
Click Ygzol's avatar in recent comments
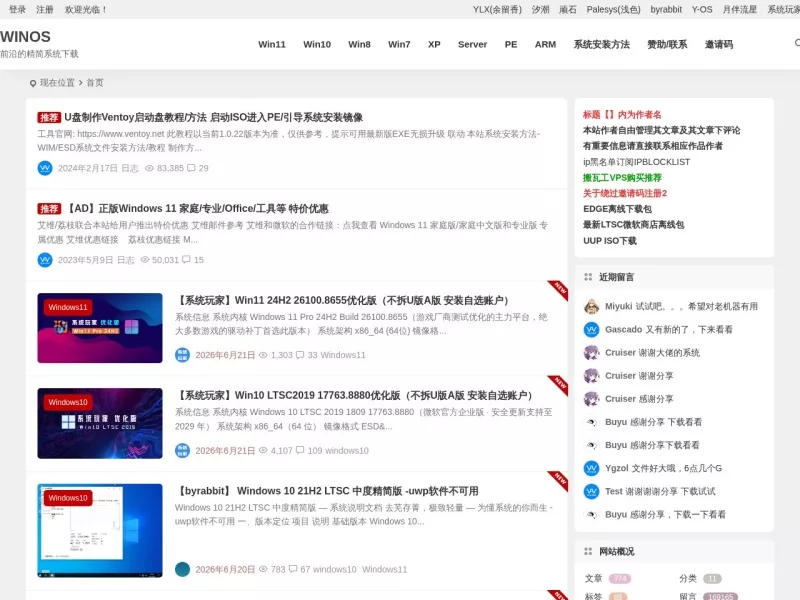pos(591,468)
